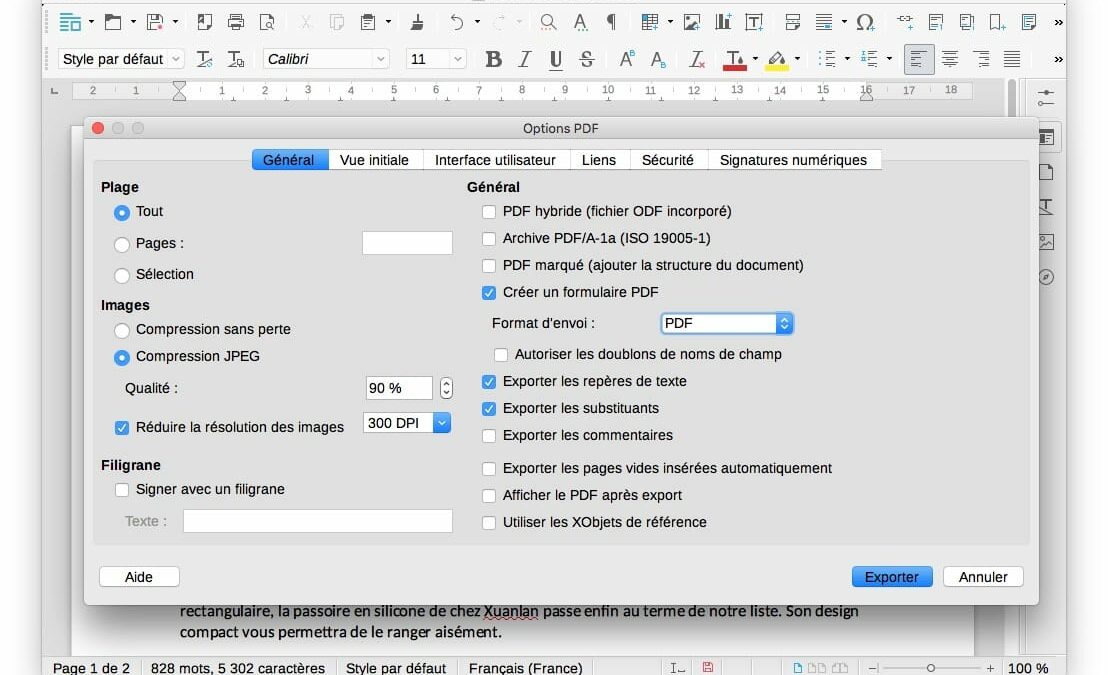This screenshot has height=675, width=1108.
Task: Insert a special character with Omega icon
Action: point(865,21)
